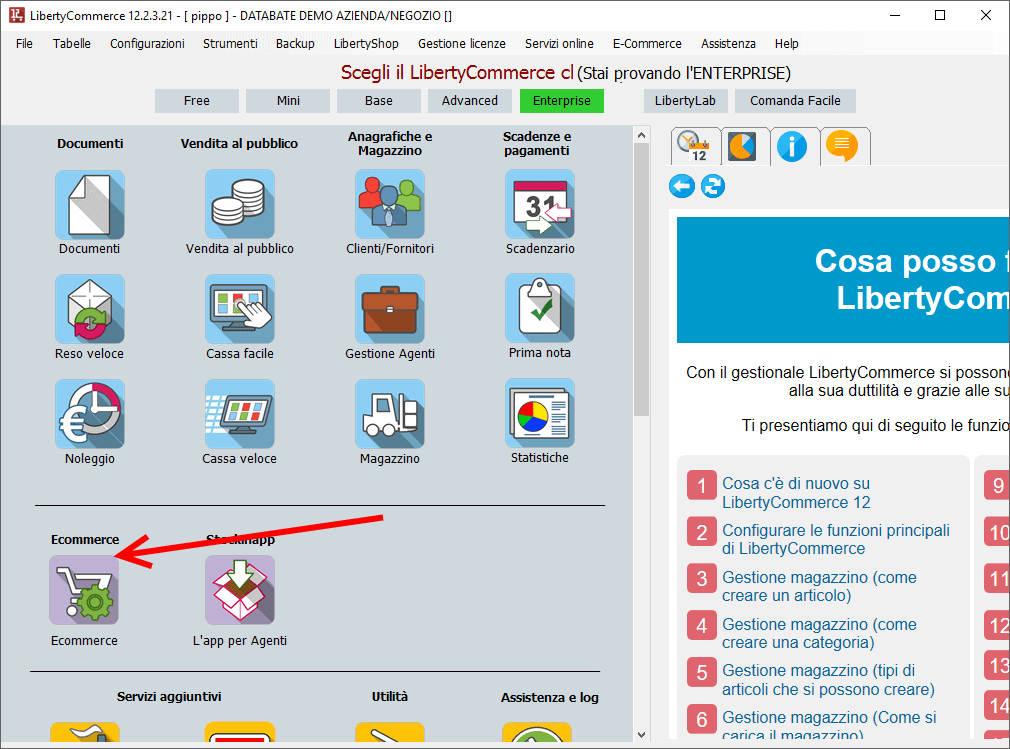Launch the Ecommerce cart icon

pyautogui.click(x=84, y=590)
